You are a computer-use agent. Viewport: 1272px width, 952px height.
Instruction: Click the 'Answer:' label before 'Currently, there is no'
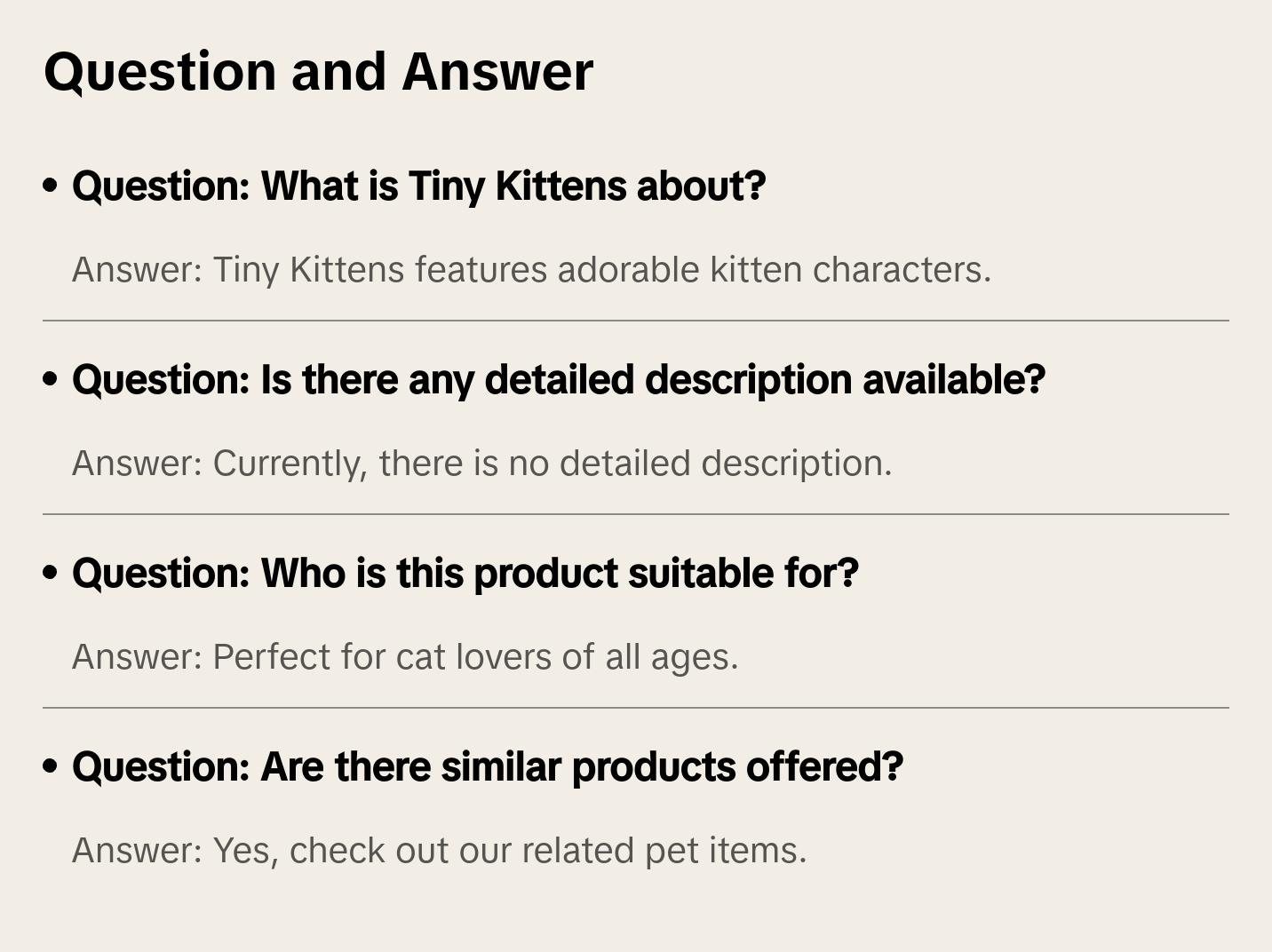[x=138, y=464]
